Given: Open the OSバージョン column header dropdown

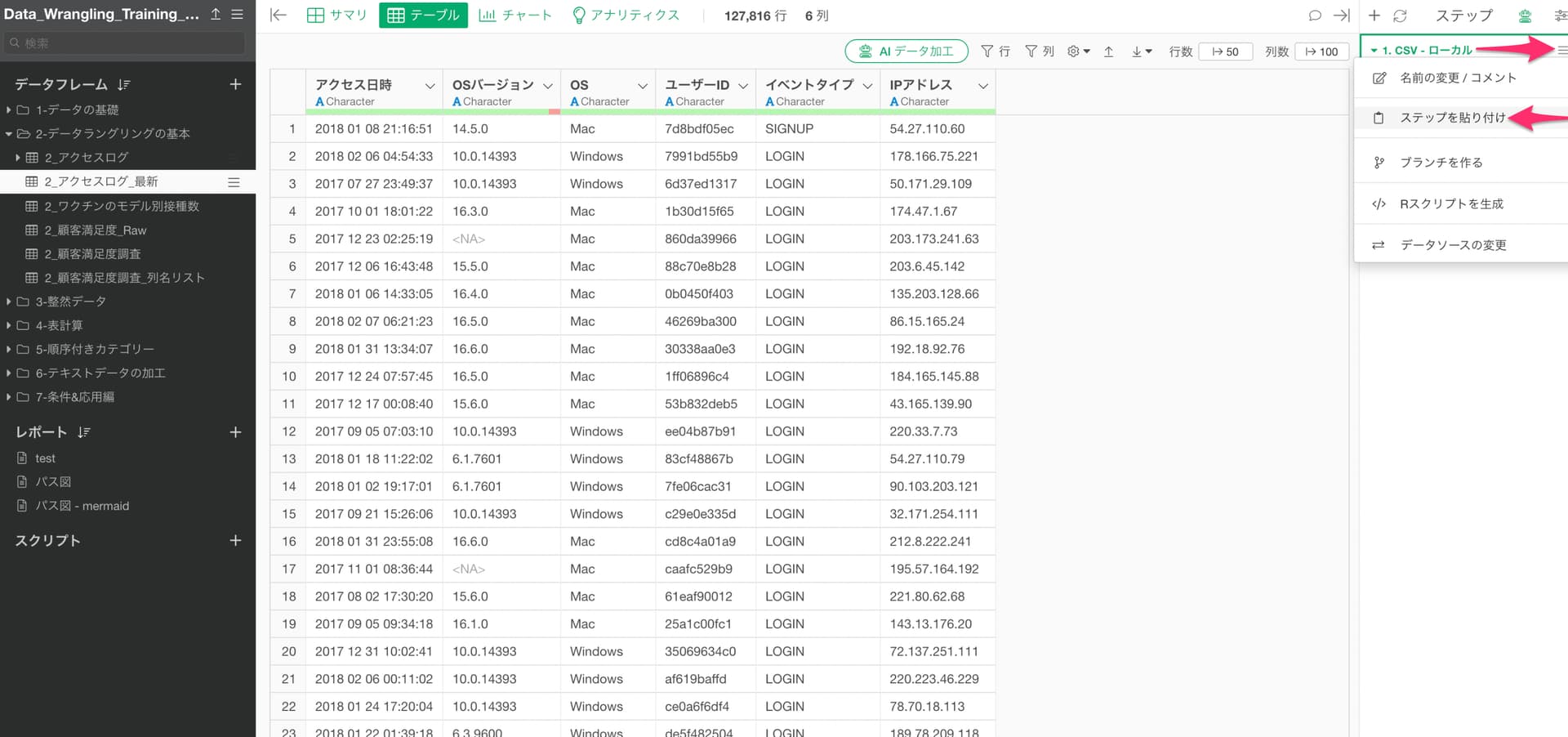Looking at the screenshot, I should 548,86.
